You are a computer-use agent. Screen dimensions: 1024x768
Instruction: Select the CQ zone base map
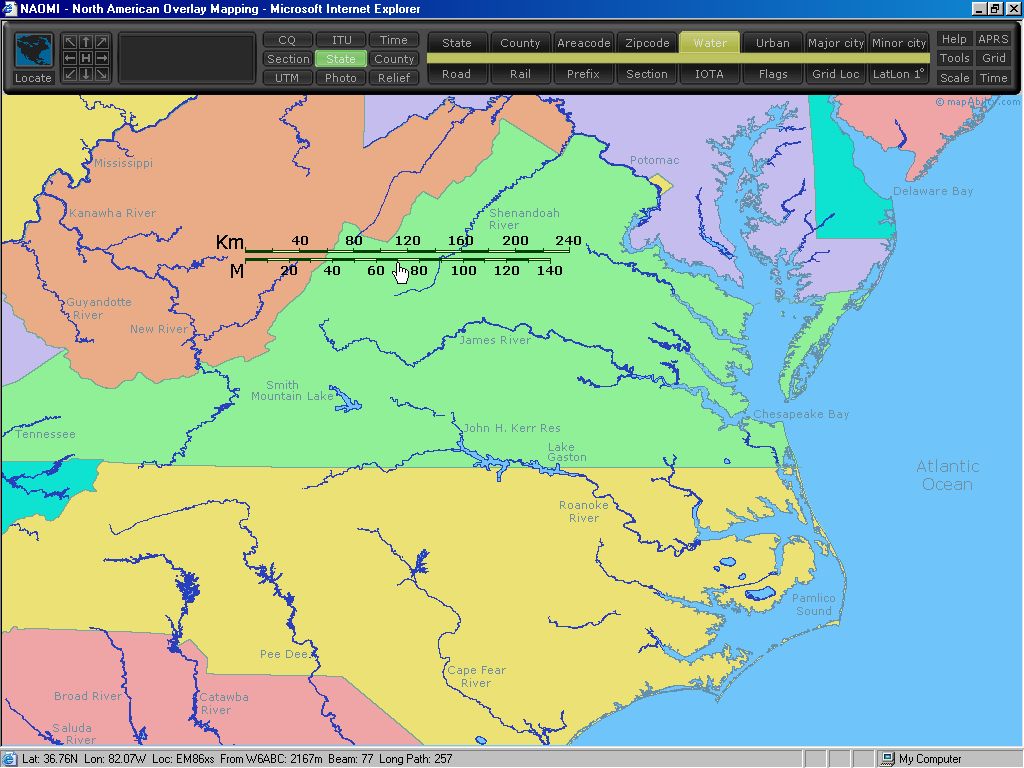[287, 40]
